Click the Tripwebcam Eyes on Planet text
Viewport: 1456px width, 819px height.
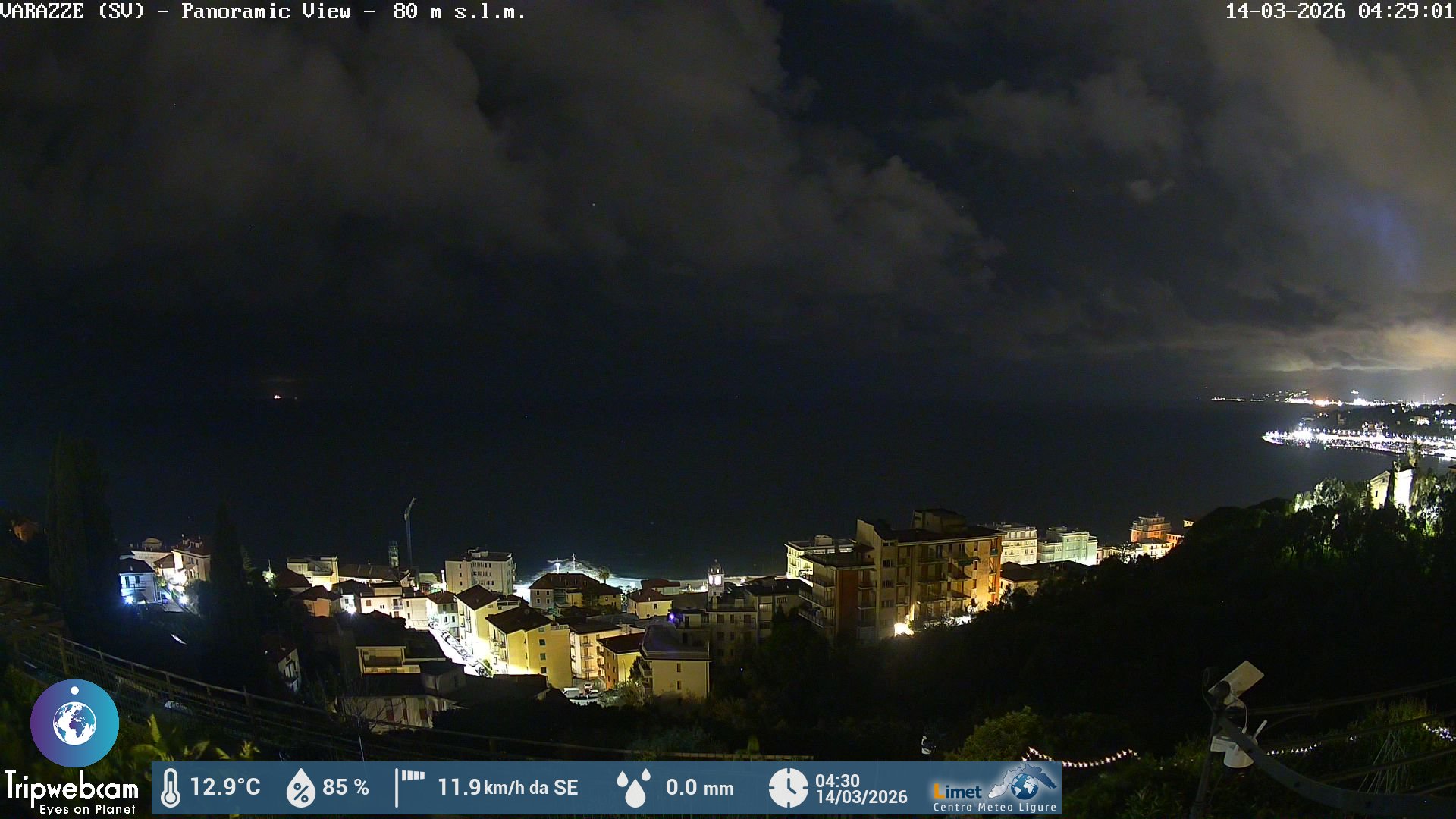pos(71,793)
